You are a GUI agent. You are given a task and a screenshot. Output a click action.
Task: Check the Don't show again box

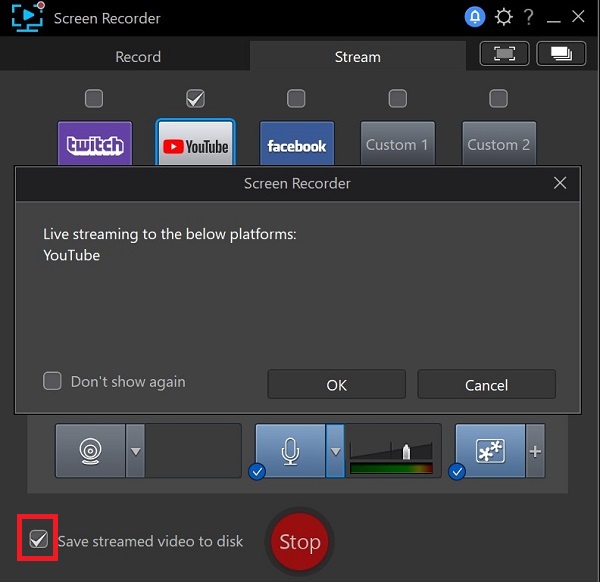pos(52,381)
